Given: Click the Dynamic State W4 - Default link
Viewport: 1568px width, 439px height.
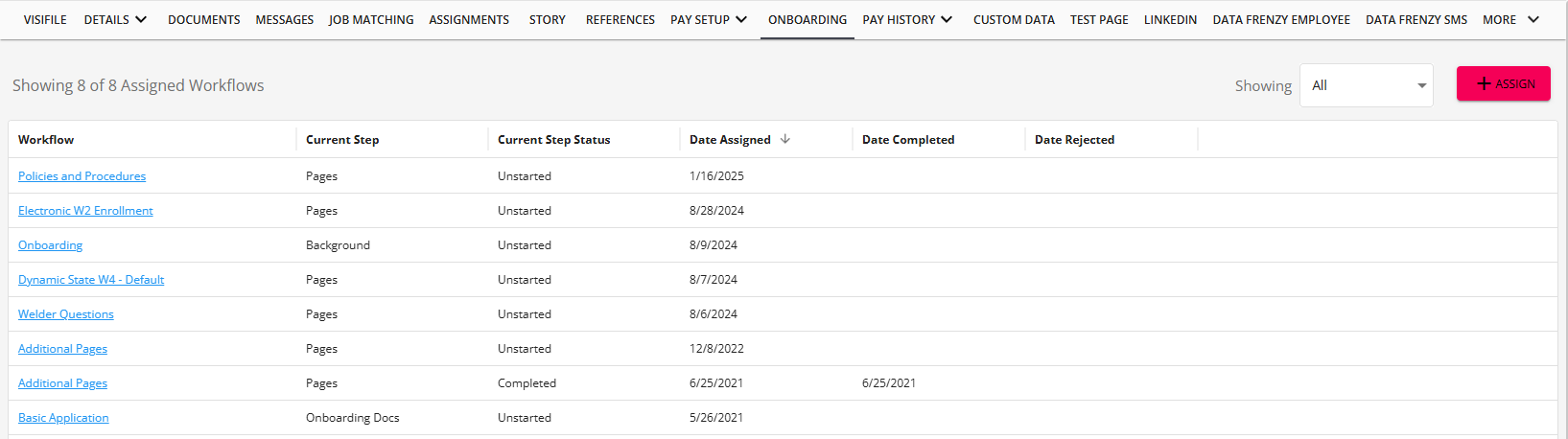Looking at the screenshot, I should point(91,280).
